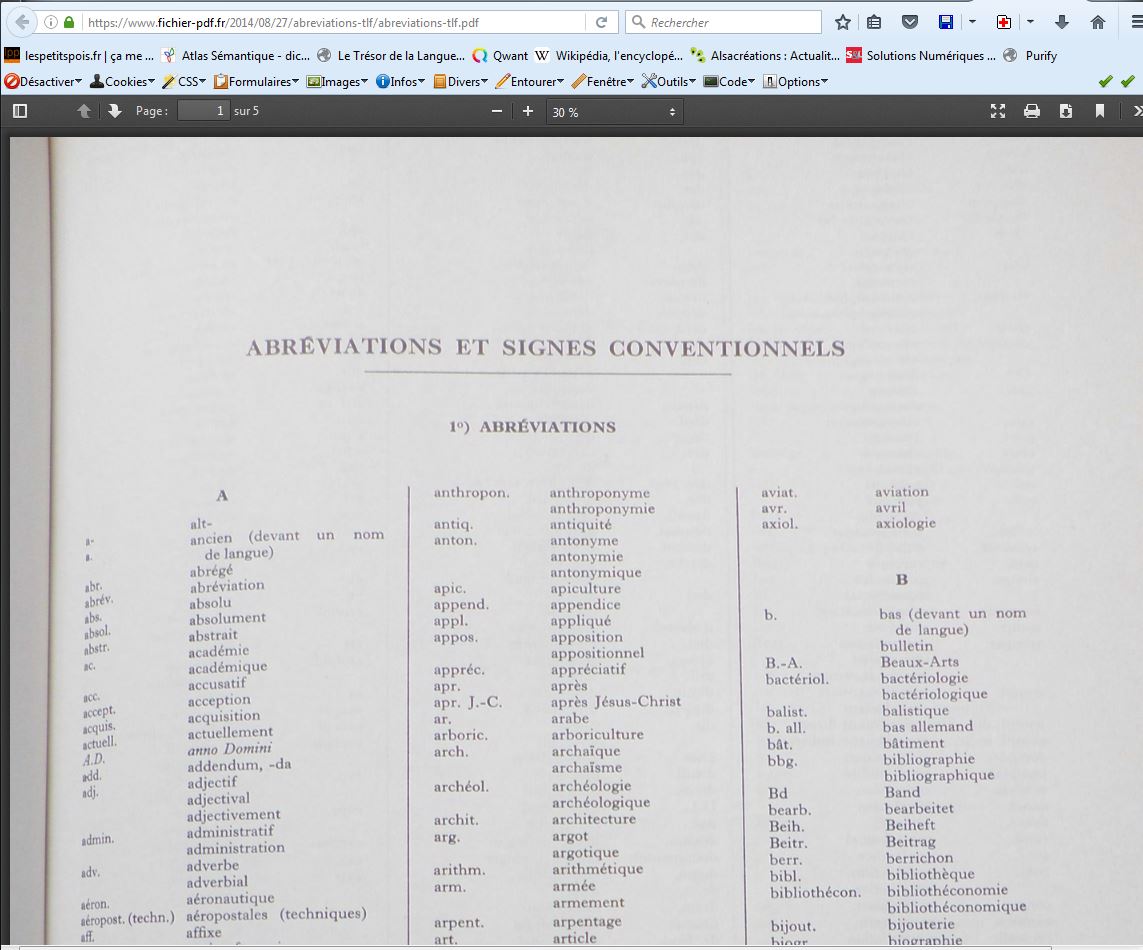Image resolution: width=1143 pixels, height=950 pixels.
Task: Open the Outils dropdown menu
Action: point(668,82)
